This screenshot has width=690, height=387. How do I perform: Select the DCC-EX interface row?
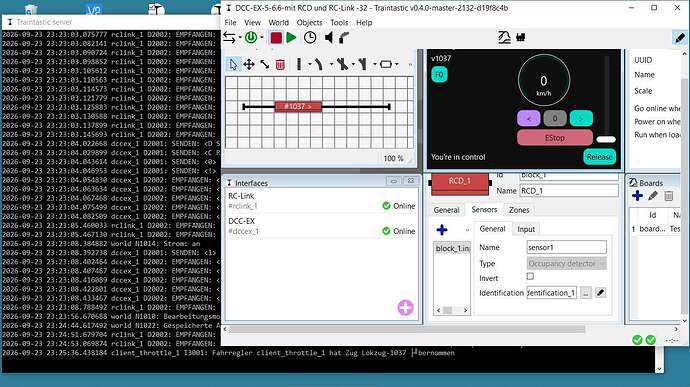(x=321, y=226)
